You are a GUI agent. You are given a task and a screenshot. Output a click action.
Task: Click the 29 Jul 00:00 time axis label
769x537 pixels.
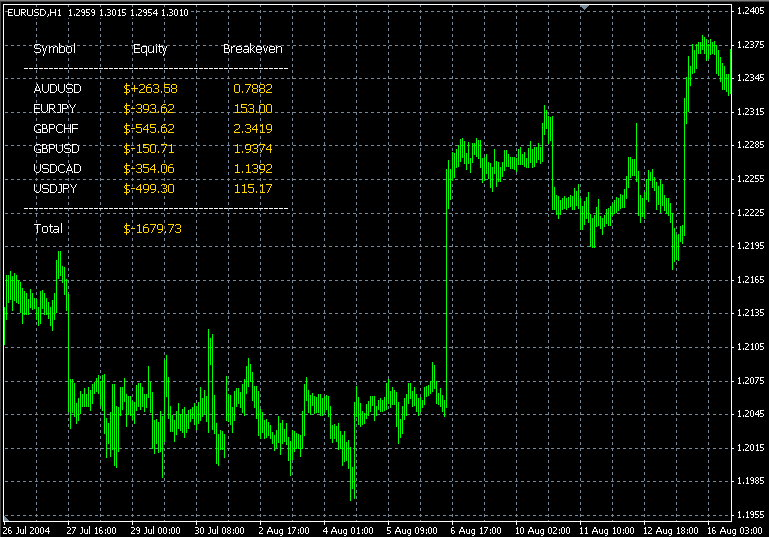pos(155,531)
